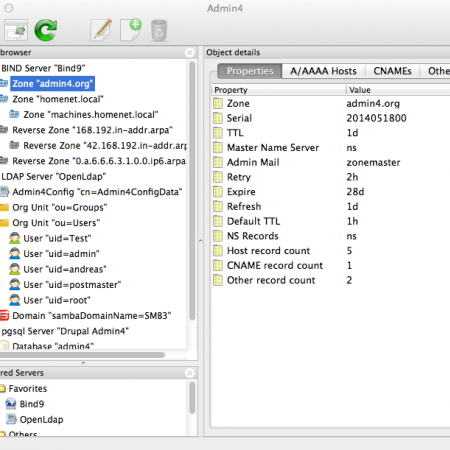This screenshot has height=450, width=450.
Task: Click the New object icon with green plus
Action: point(131,30)
